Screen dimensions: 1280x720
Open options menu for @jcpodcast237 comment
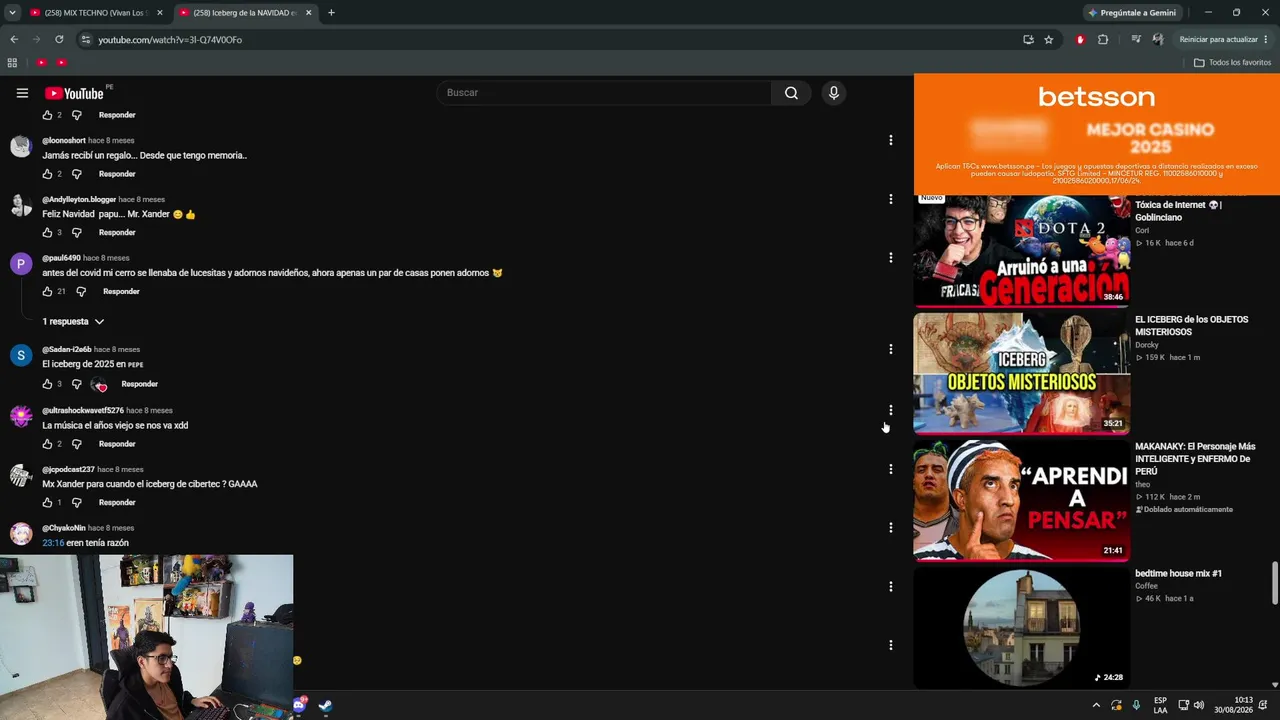point(890,469)
